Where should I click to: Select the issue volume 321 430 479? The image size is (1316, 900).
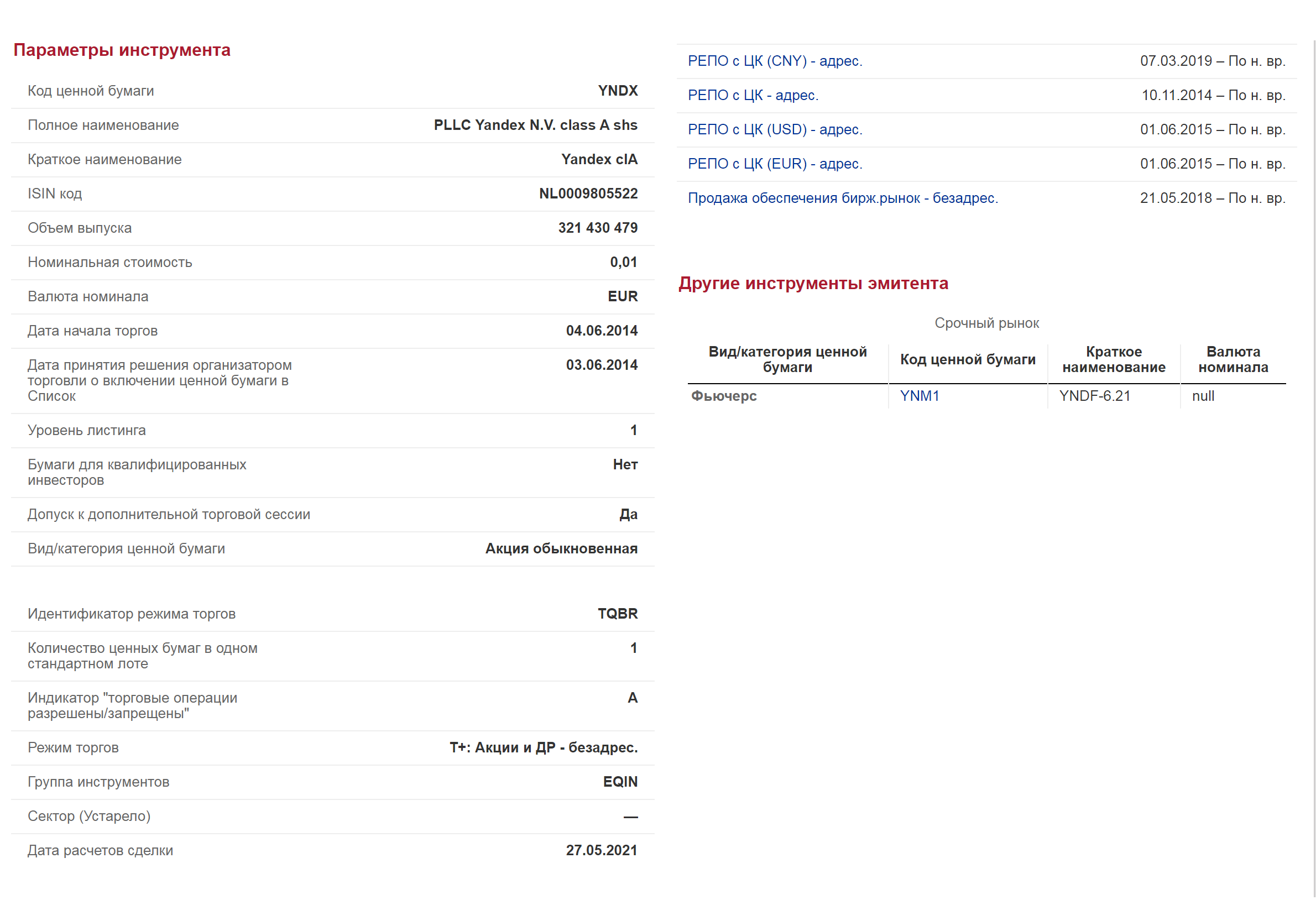tap(598, 228)
